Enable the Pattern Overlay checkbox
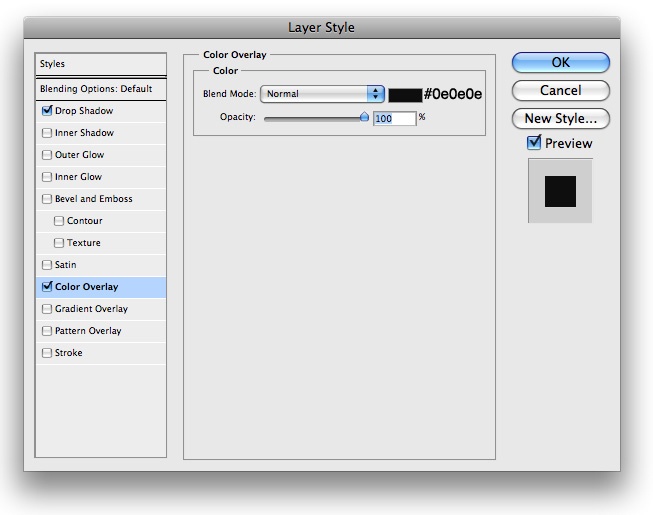The image size is (653, 515). (x=47, y=331)
